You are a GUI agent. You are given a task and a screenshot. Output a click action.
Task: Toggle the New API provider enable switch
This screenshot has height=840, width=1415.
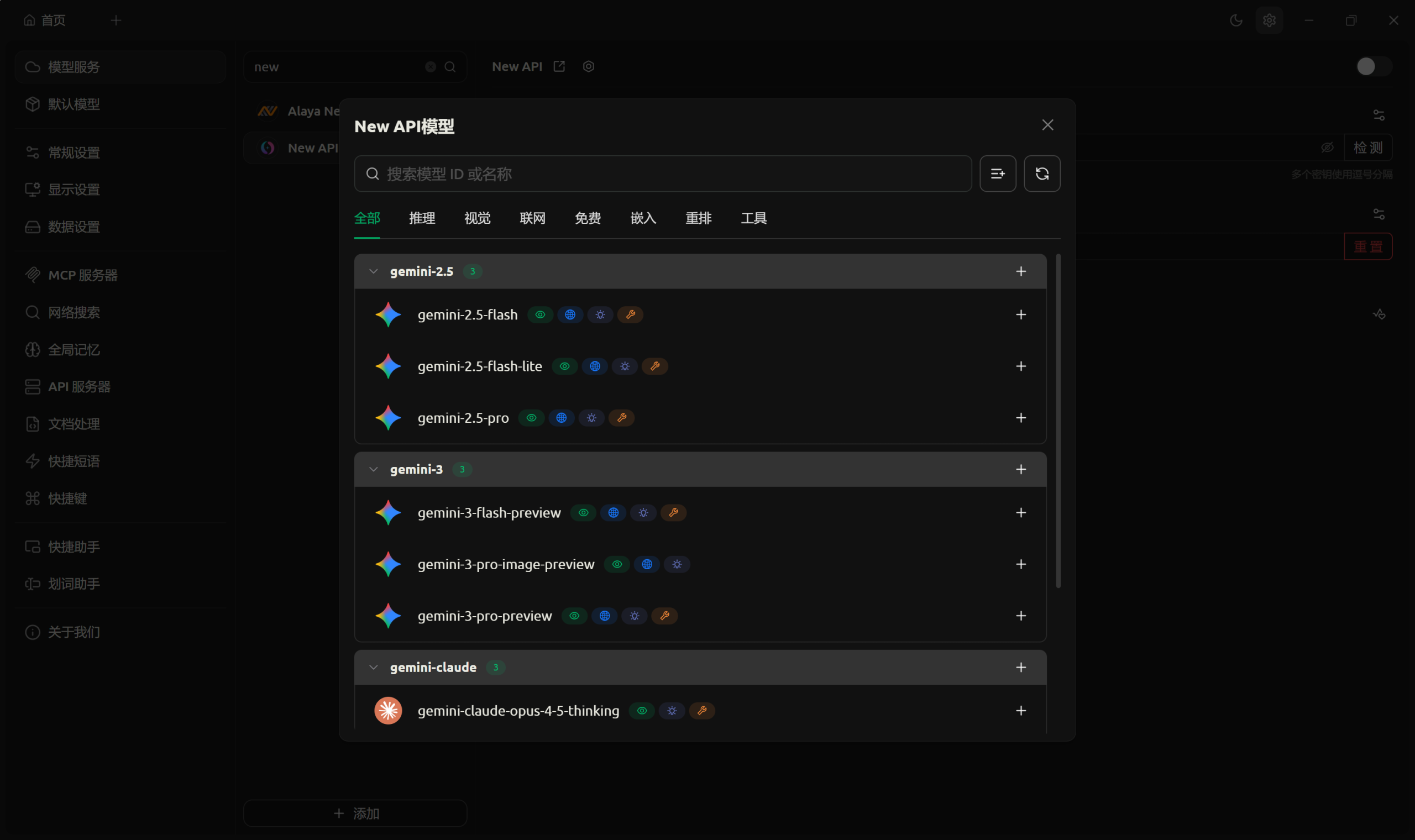click(x=1372, y=67)
